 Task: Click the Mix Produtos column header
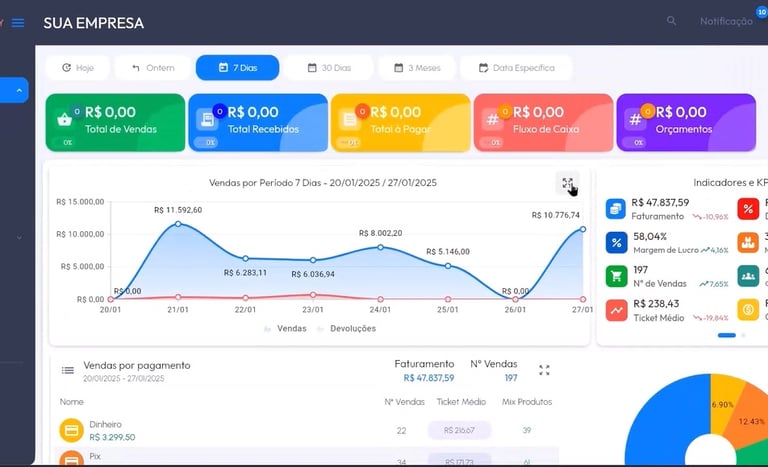pos(527,402)
